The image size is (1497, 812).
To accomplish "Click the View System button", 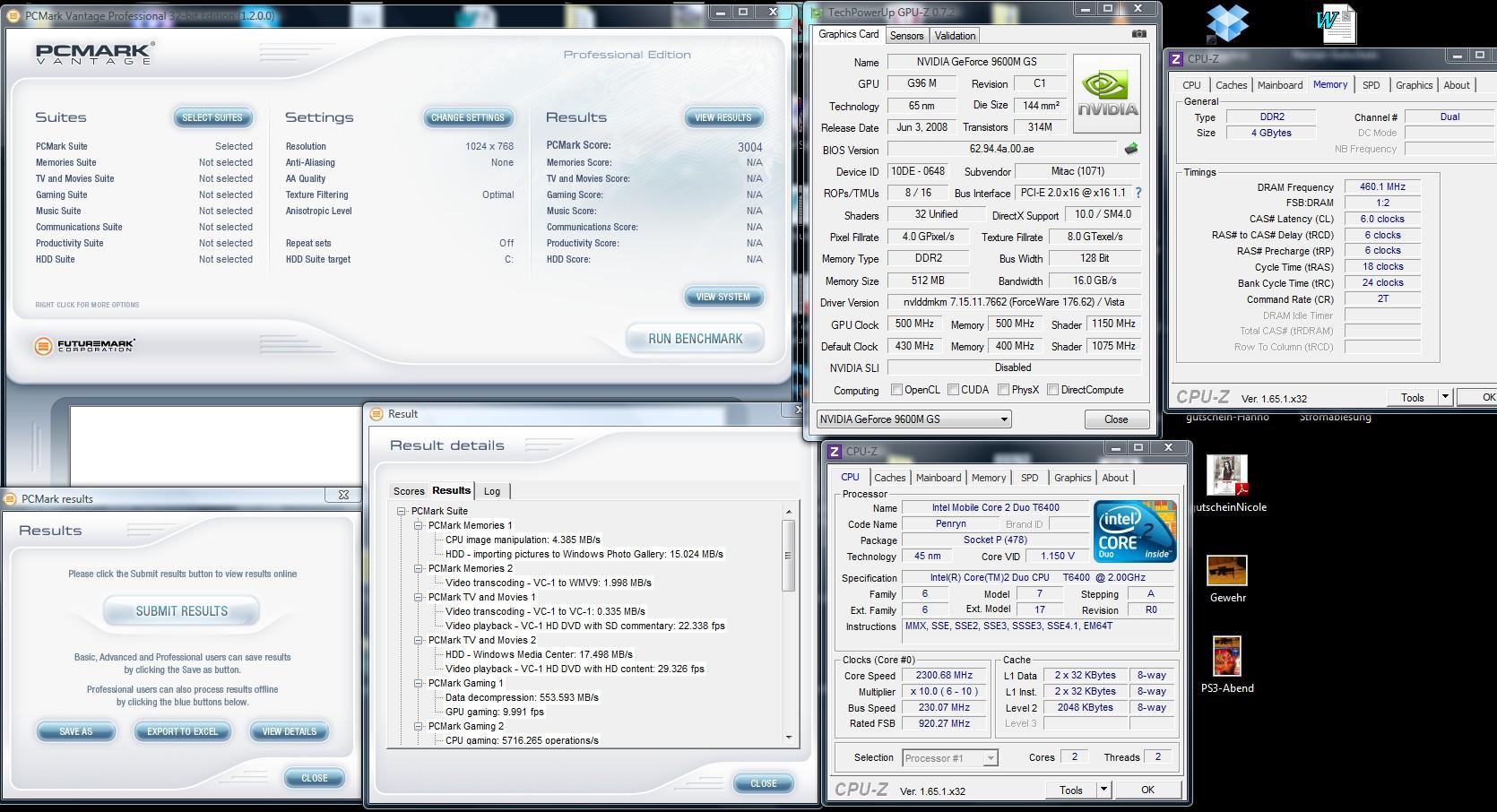I will [x=723, y=297].
